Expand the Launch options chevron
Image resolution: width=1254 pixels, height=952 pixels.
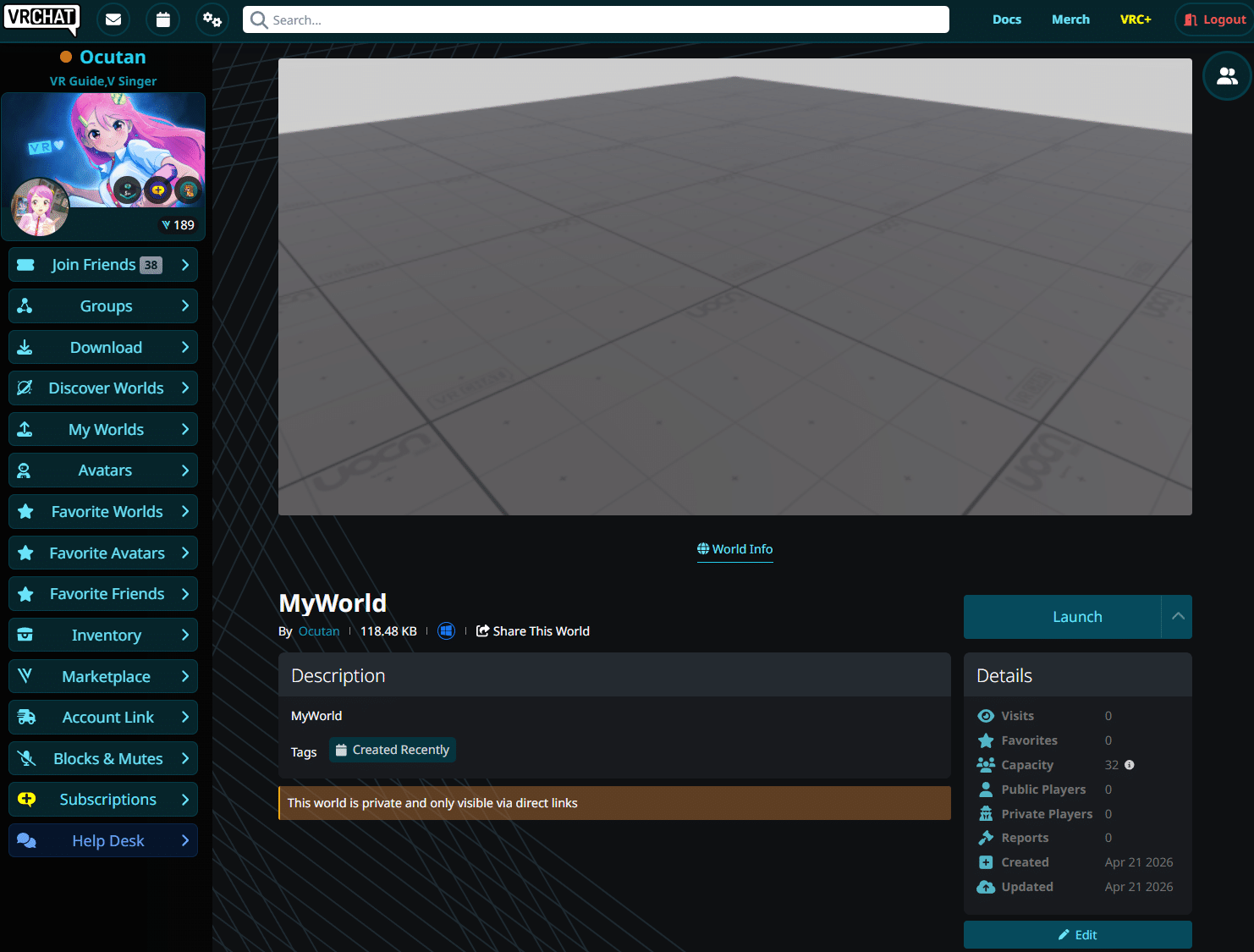tap(1177, 617)
